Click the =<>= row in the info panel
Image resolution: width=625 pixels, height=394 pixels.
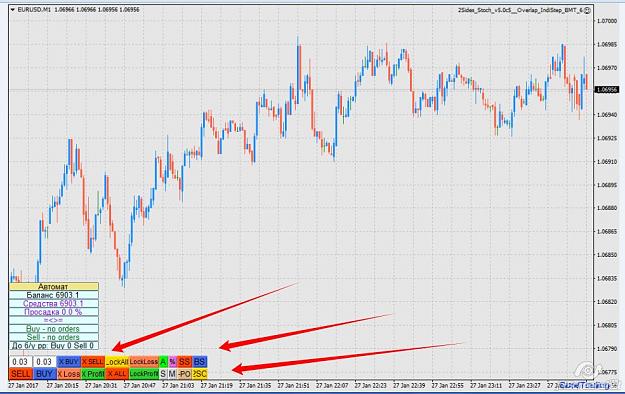pyautogui.click(x=54, y=320)
